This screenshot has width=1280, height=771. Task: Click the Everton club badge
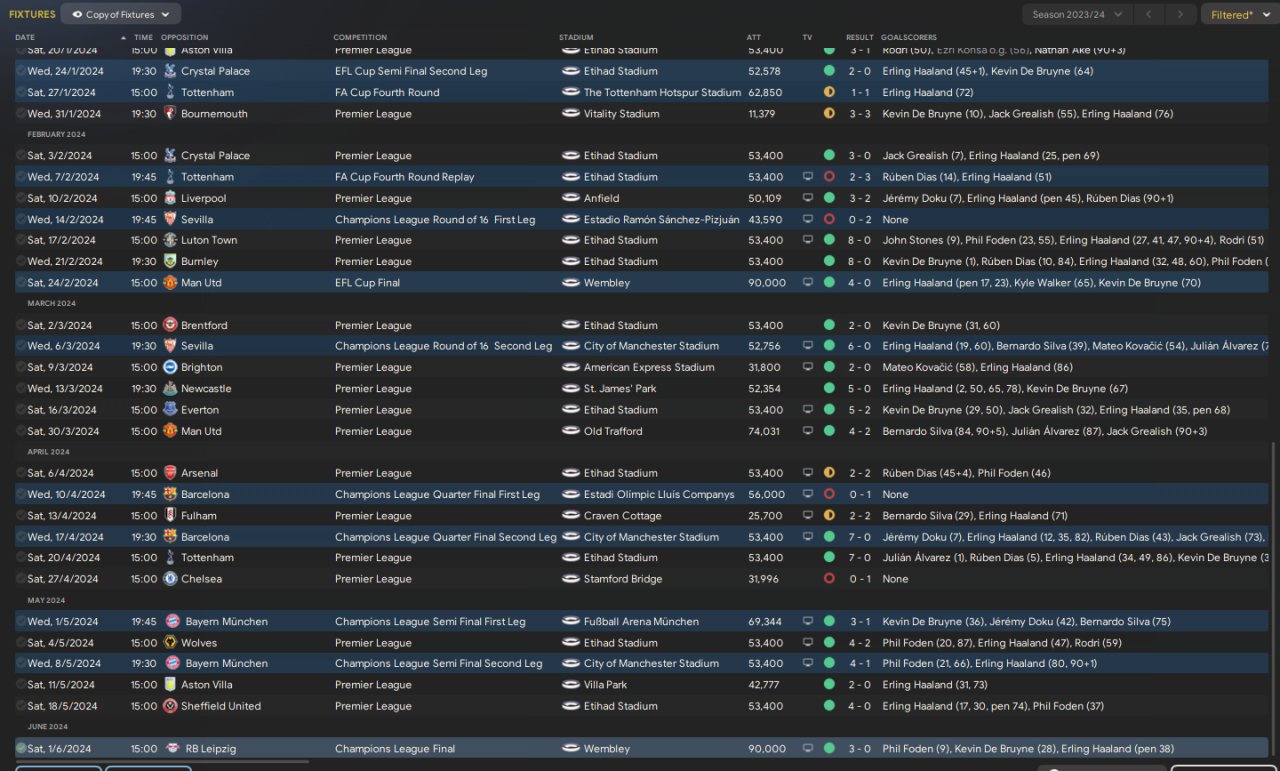(x=170, y=410)
